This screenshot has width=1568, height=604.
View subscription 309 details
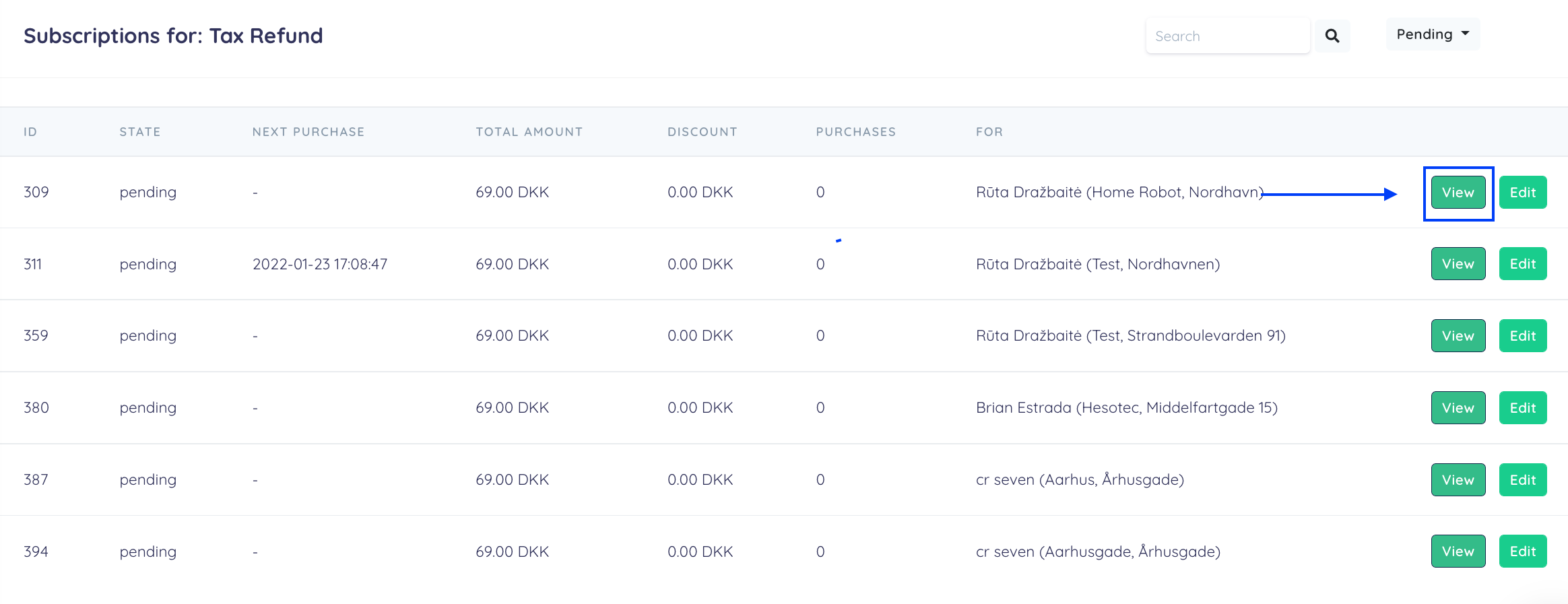tap(1458, 193)
